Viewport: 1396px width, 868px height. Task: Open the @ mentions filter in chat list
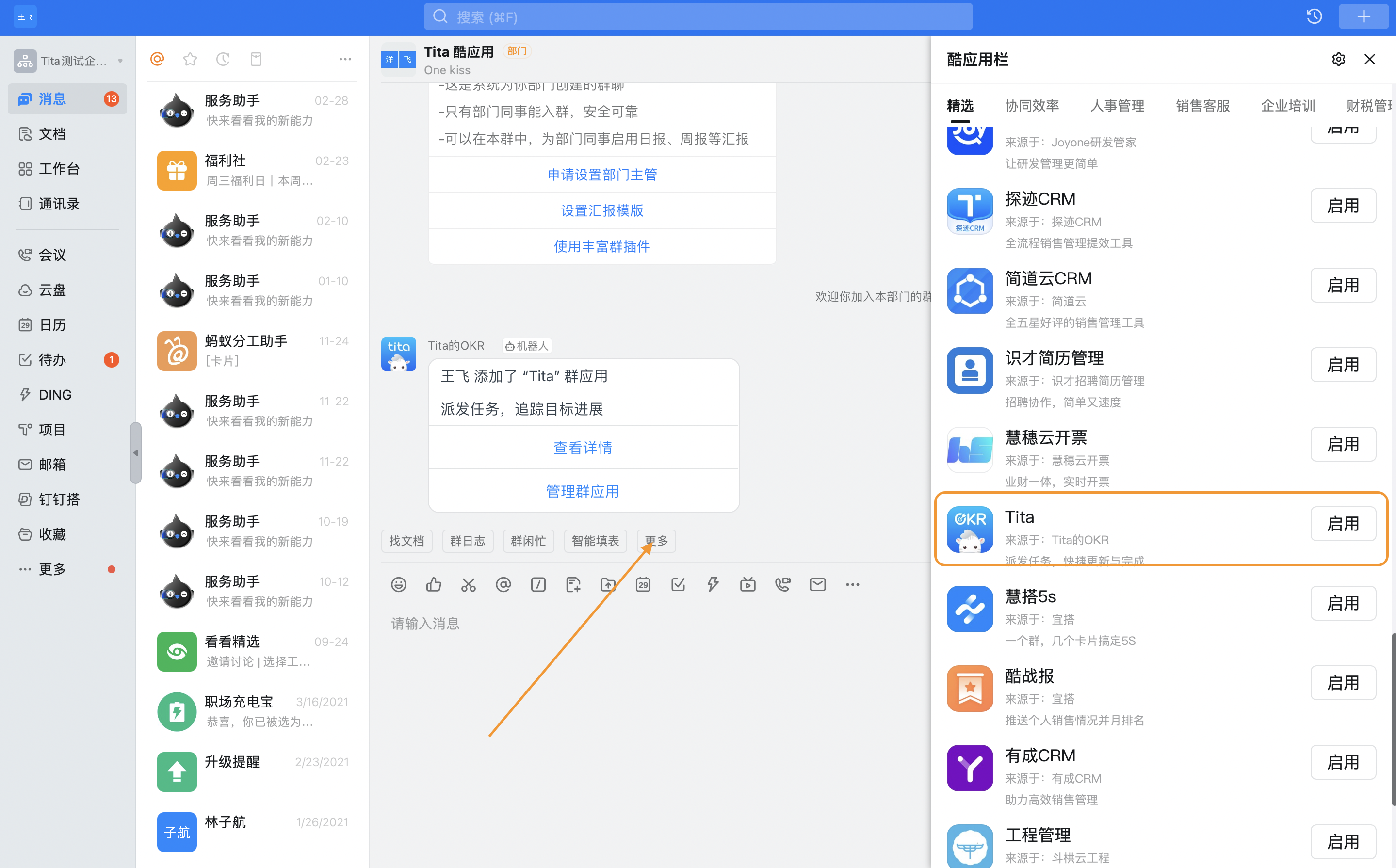[x=157, y=59]
